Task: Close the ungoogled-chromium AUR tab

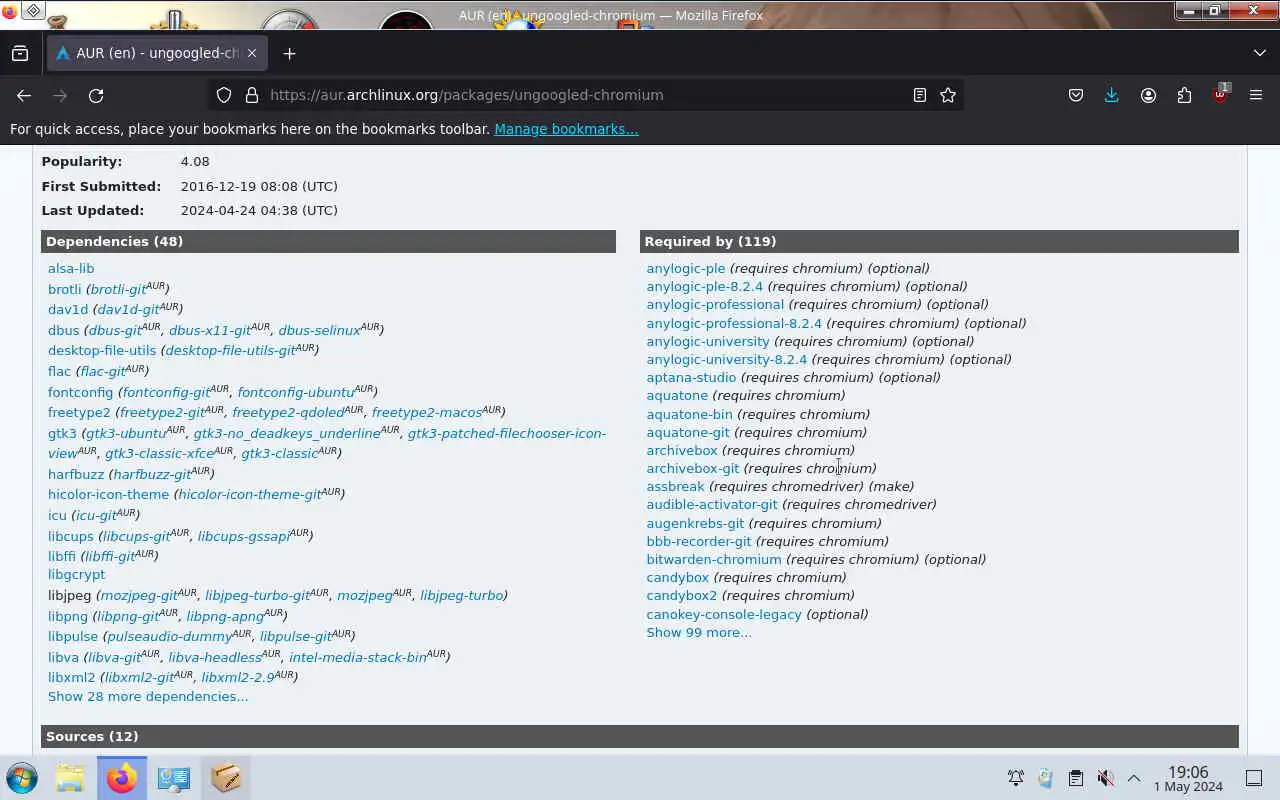Action: point(252,53)
